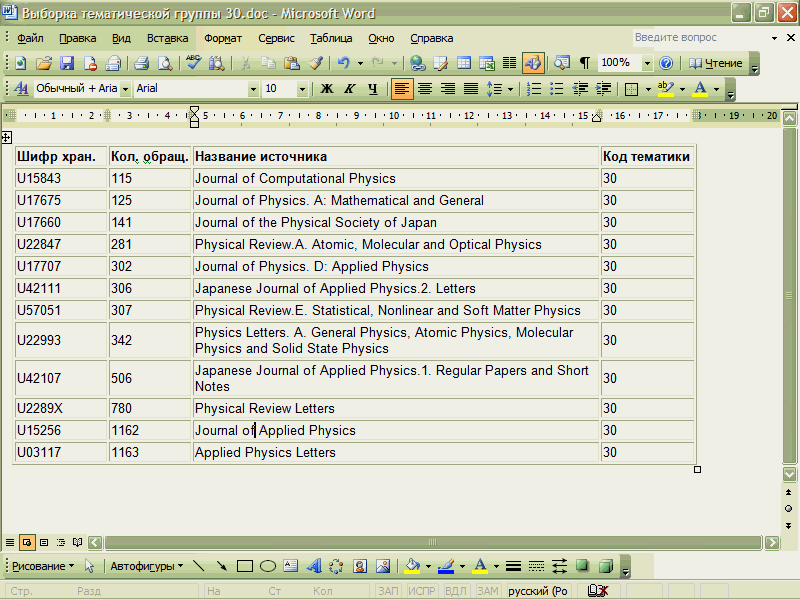The width and height of the screenshot is (800, 600).
Task: Insert WordArt from the drawing toolbar
Action: point(314,566)
